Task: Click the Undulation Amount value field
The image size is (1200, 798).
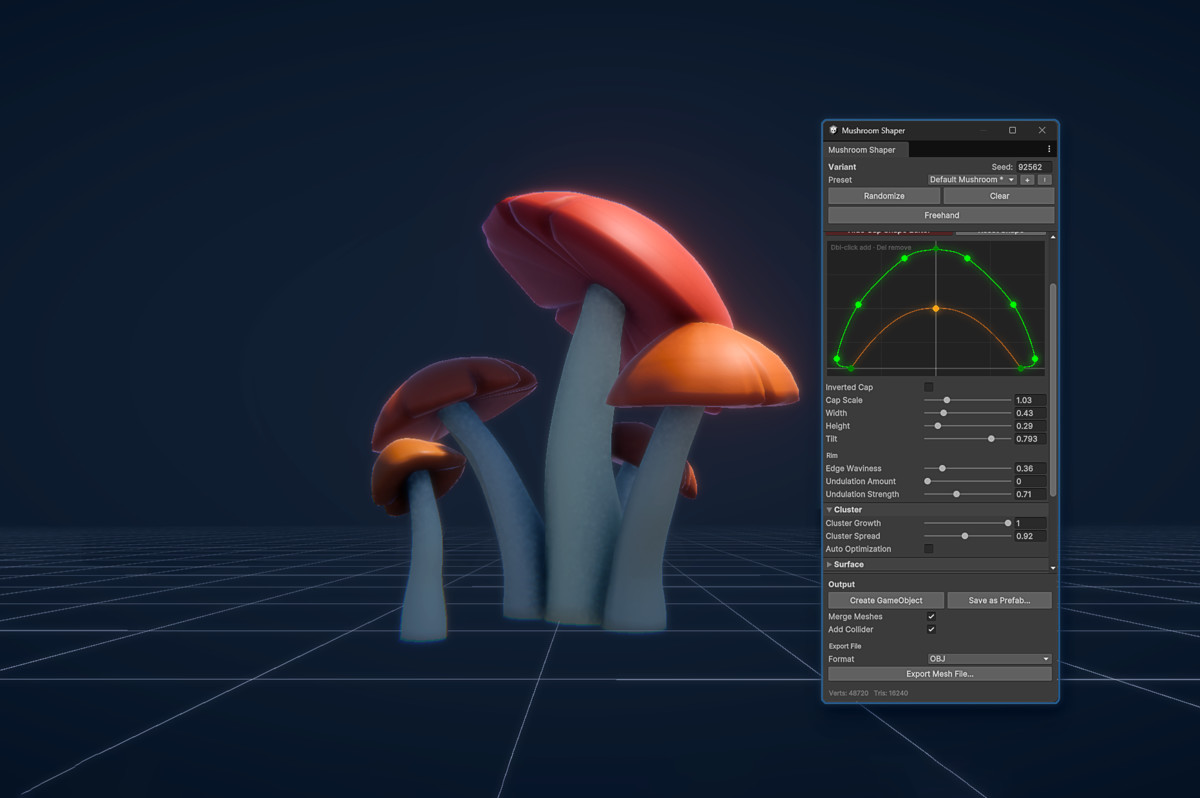Action: [1030, 481]
